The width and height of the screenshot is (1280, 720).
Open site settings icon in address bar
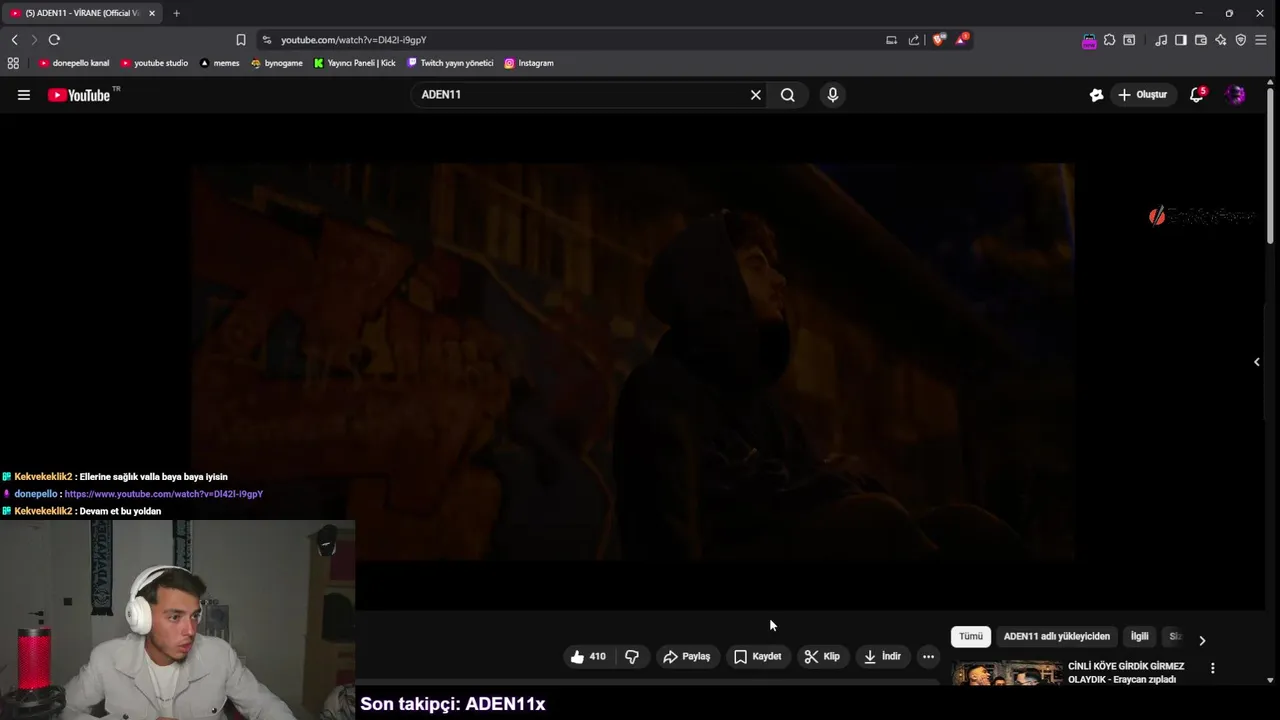(266, 40)
